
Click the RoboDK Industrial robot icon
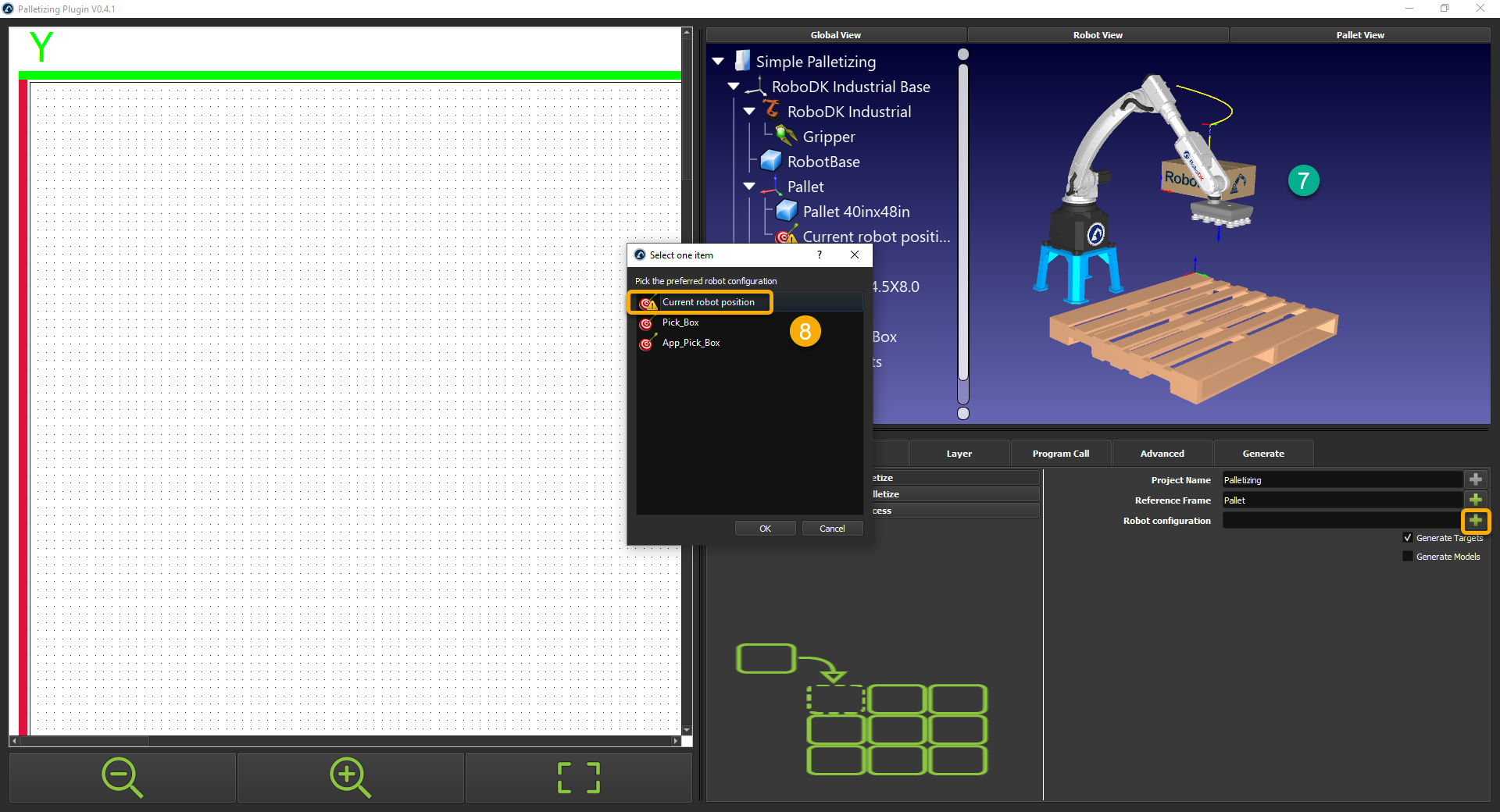point(772,111)
